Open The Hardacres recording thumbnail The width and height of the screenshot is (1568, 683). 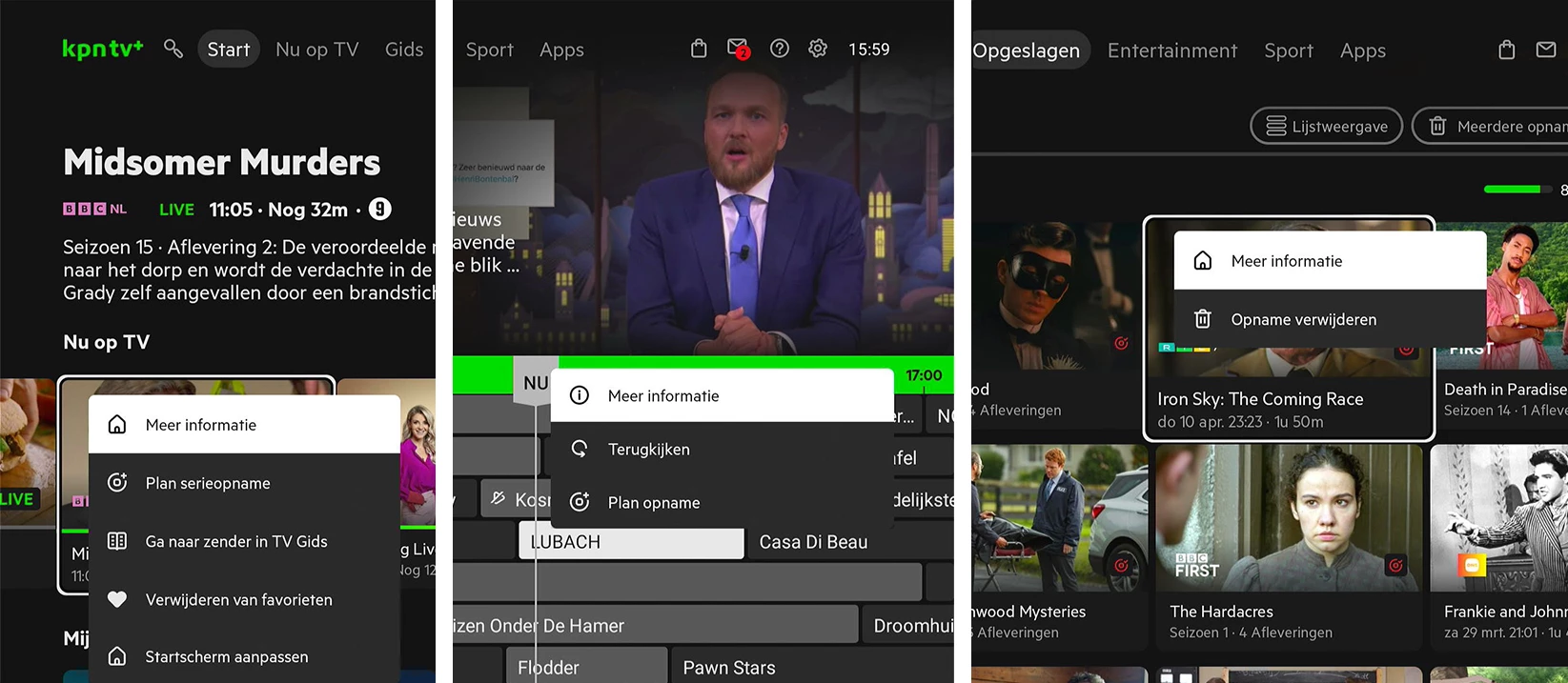[1289, 518]
